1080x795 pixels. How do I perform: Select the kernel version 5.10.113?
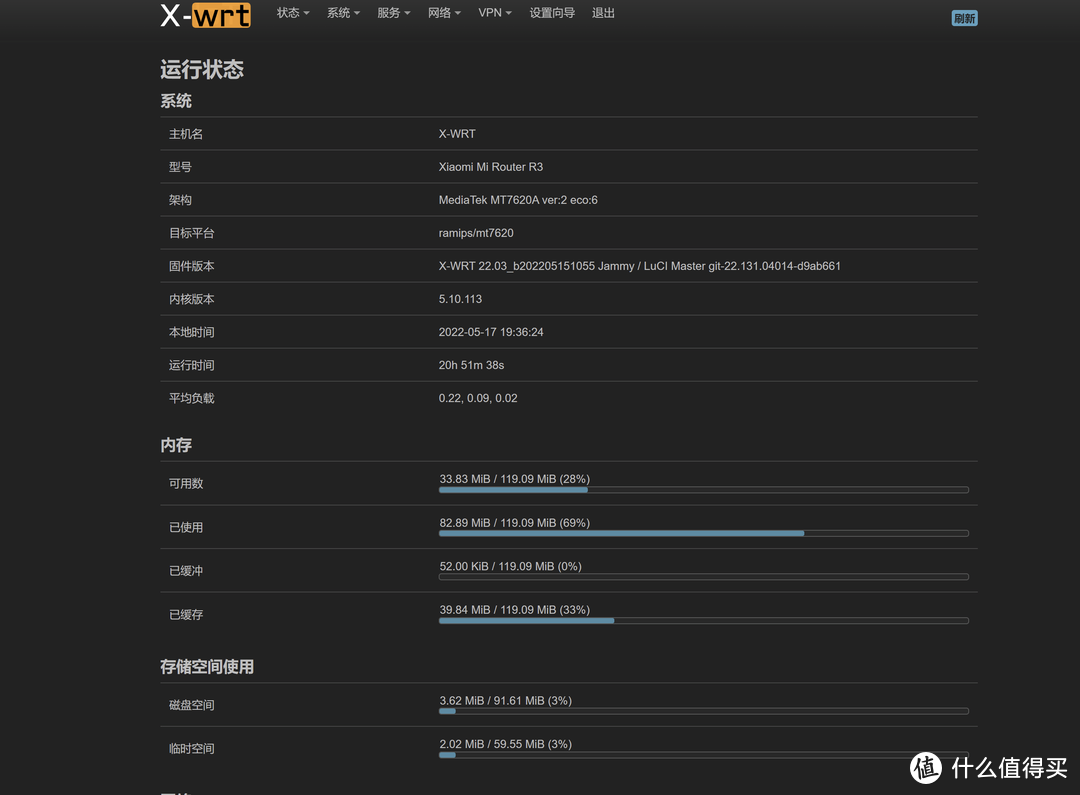click(460, 299)
